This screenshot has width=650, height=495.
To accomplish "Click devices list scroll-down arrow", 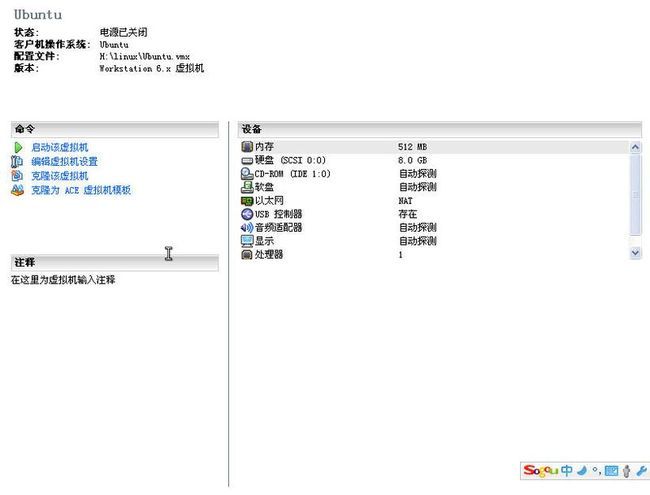I will tap(635, 252).
